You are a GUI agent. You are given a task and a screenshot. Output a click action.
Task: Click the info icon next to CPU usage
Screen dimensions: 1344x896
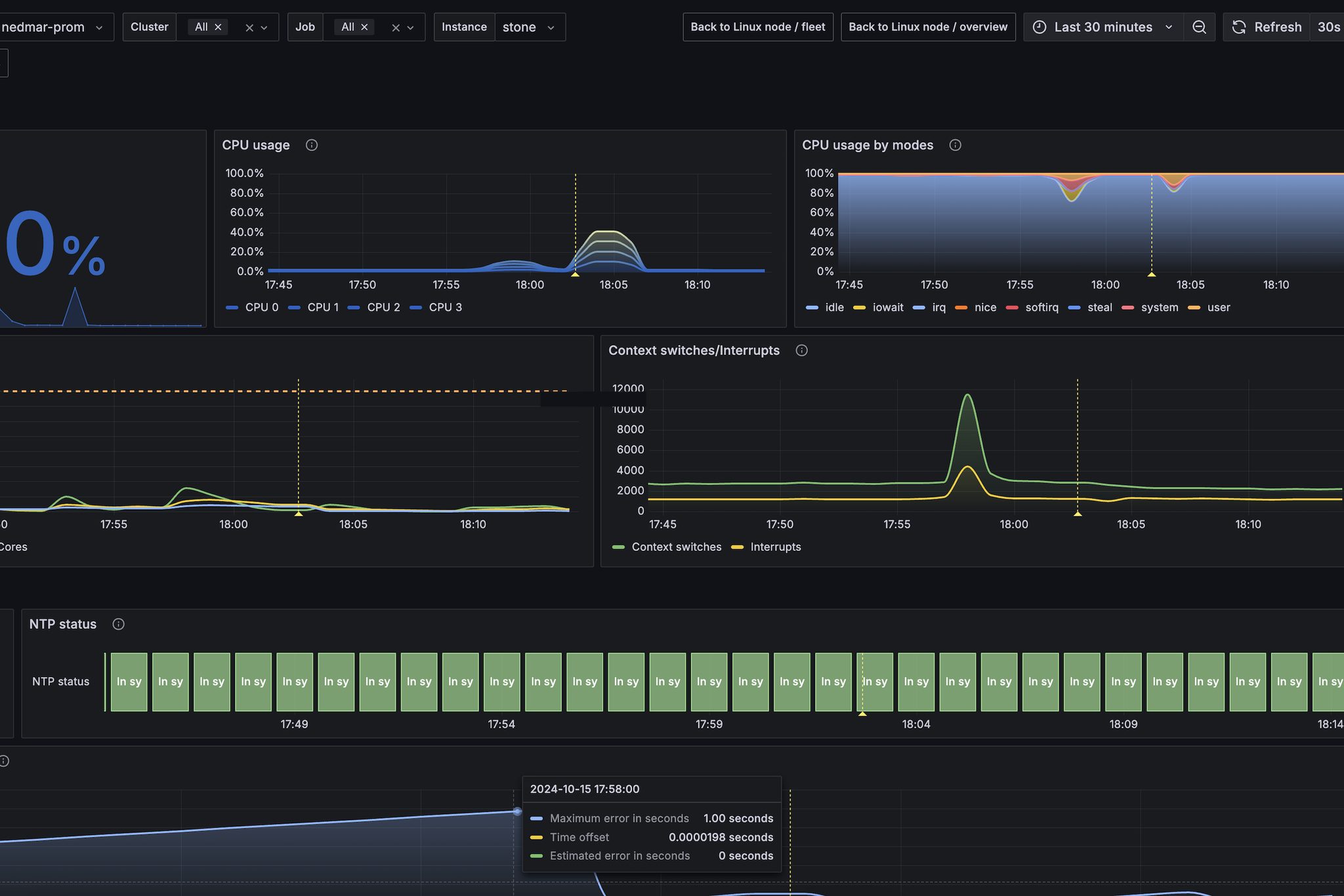point(312,145)
